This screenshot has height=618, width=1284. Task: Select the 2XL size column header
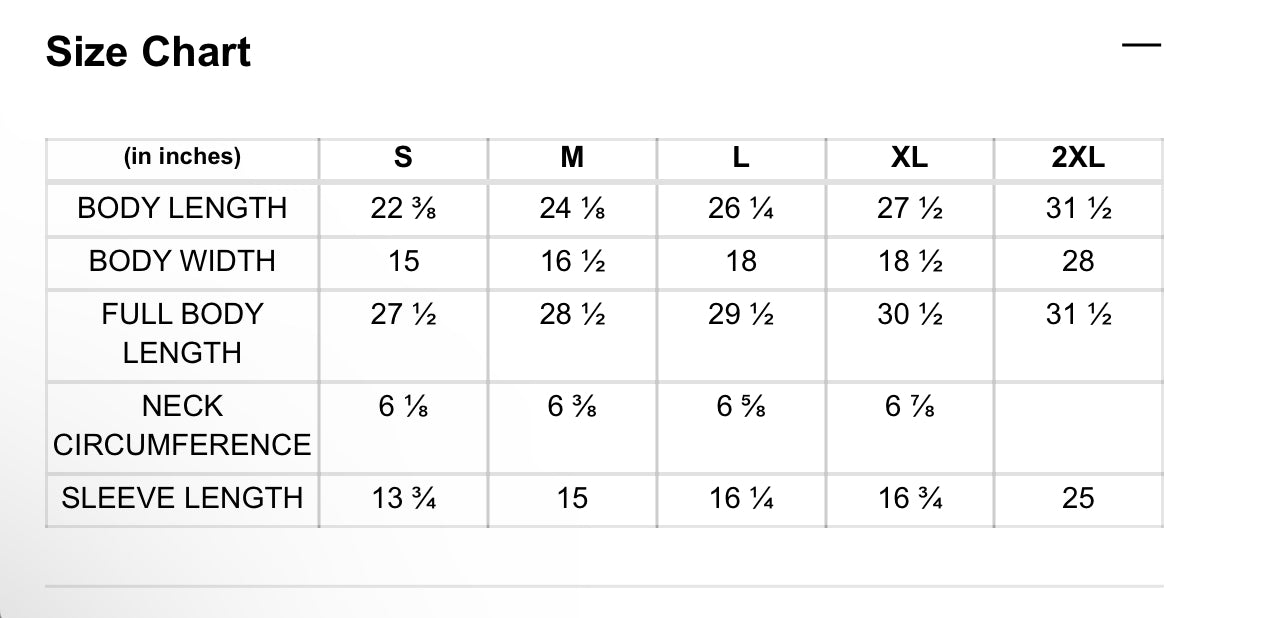tap(1078, 157)
